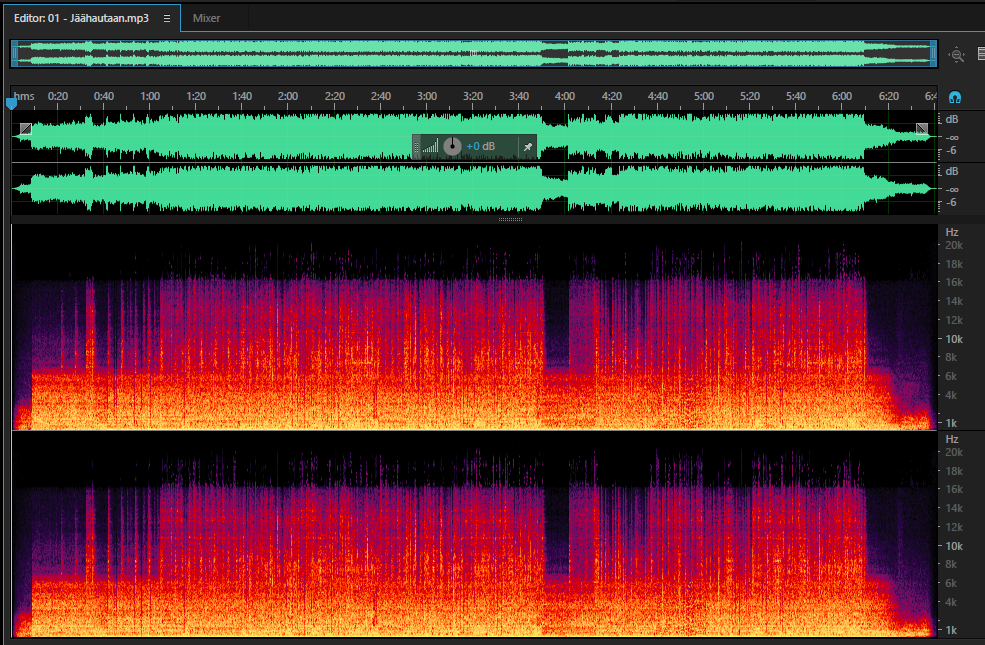
Task: Click the -6 mark on the left channel dB scale
Action: point(952,150)
